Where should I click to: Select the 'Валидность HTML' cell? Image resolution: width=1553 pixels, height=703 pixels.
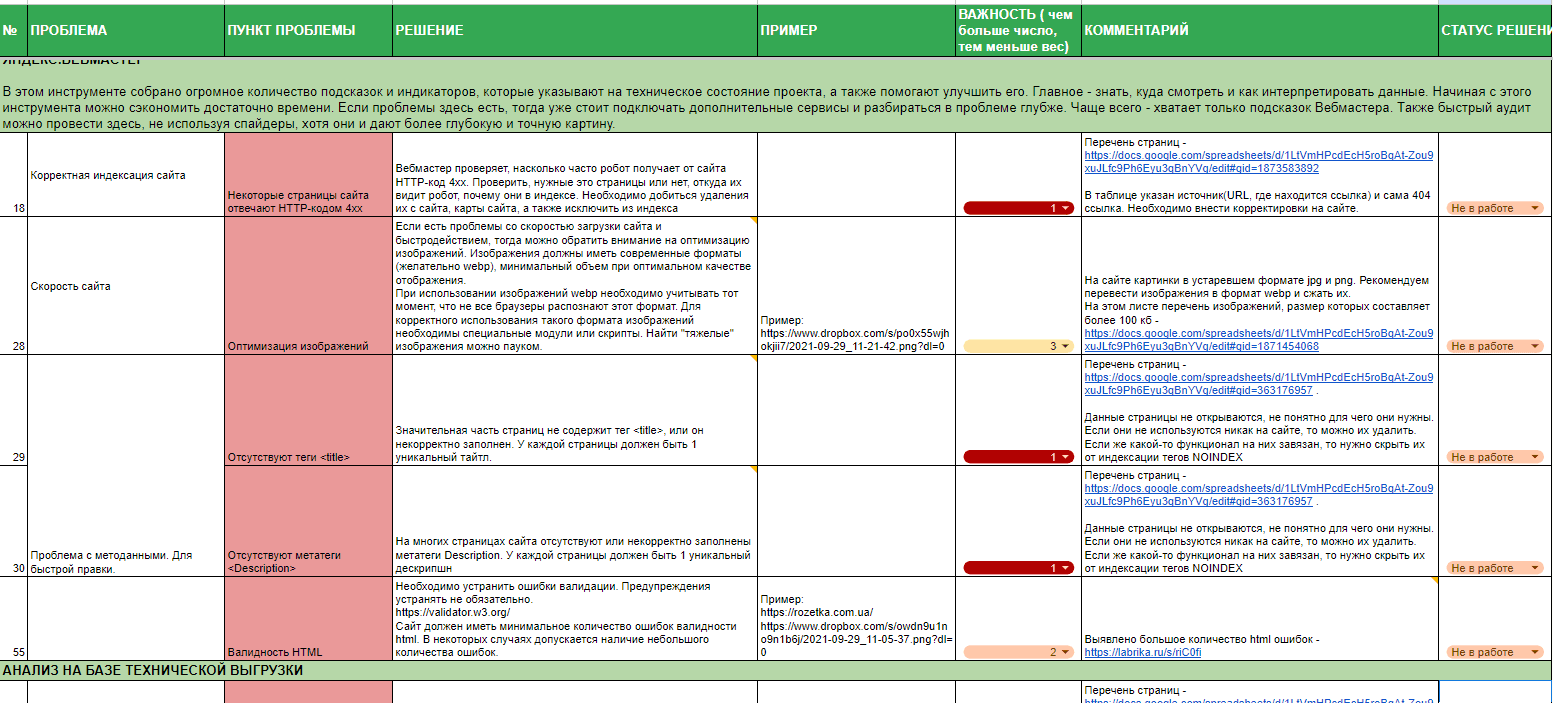tap(308, 619)
